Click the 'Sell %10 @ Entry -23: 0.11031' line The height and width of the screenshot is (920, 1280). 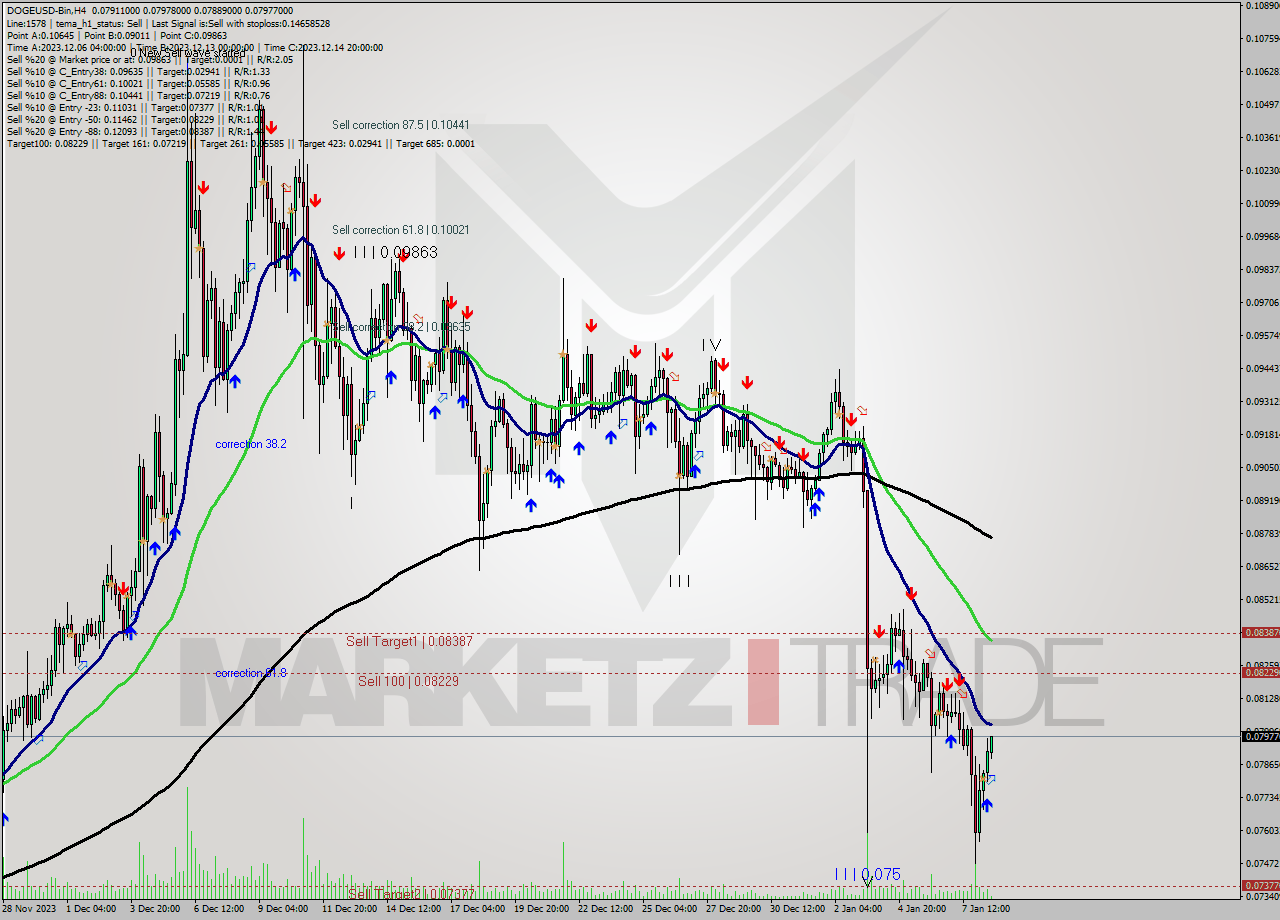[x=135, y=107]
